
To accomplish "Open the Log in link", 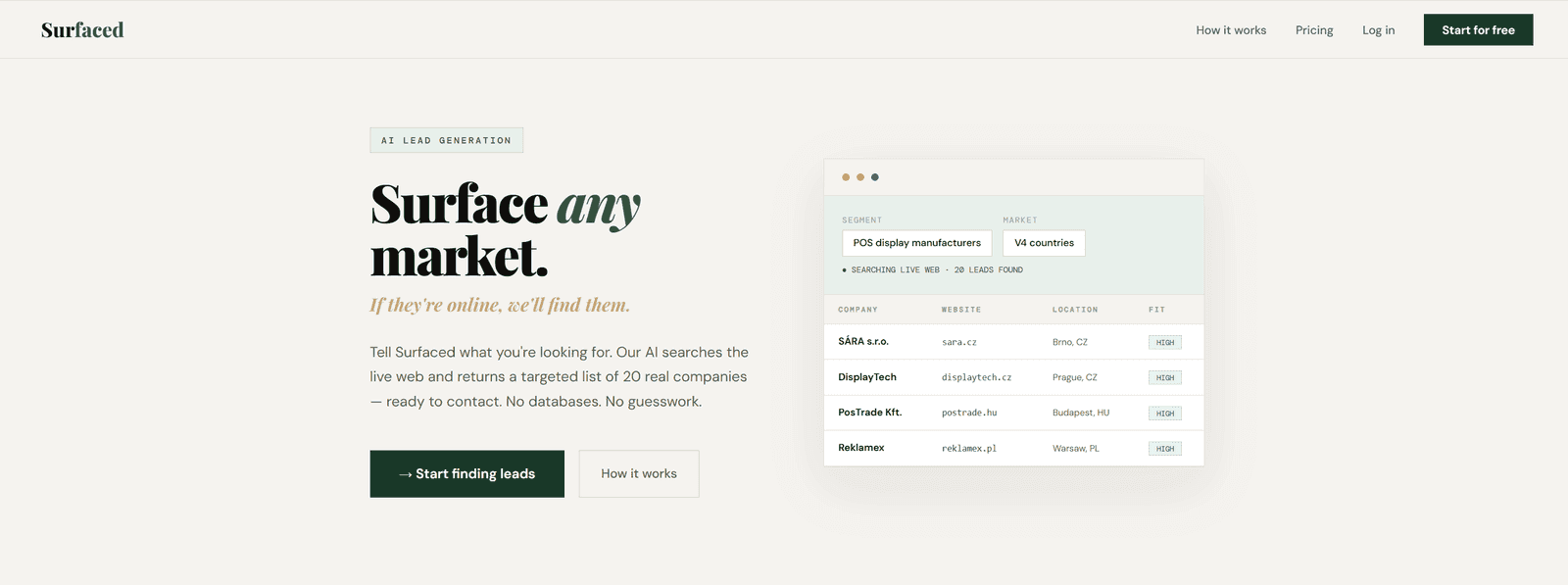I will click(1378, 30).
